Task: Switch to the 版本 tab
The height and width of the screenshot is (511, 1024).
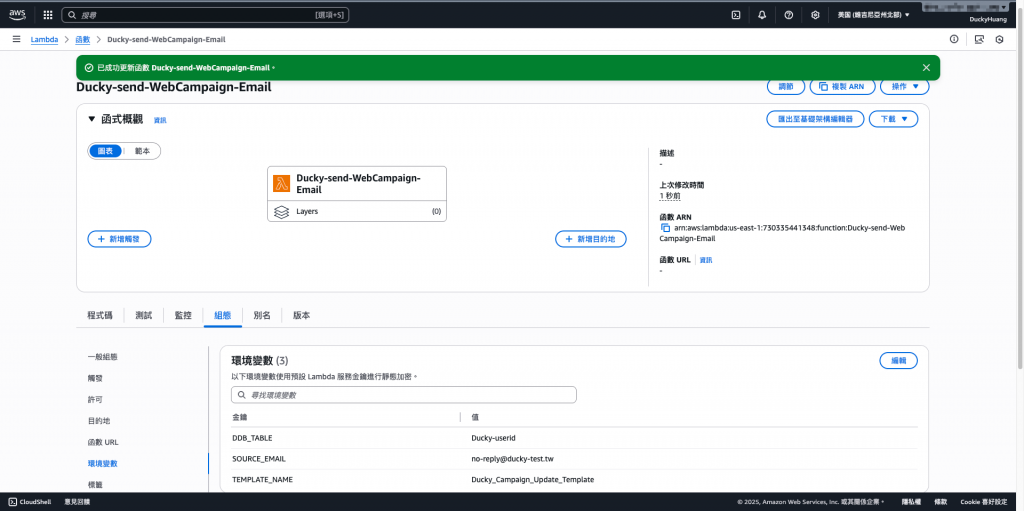Action: coord(301,315)
